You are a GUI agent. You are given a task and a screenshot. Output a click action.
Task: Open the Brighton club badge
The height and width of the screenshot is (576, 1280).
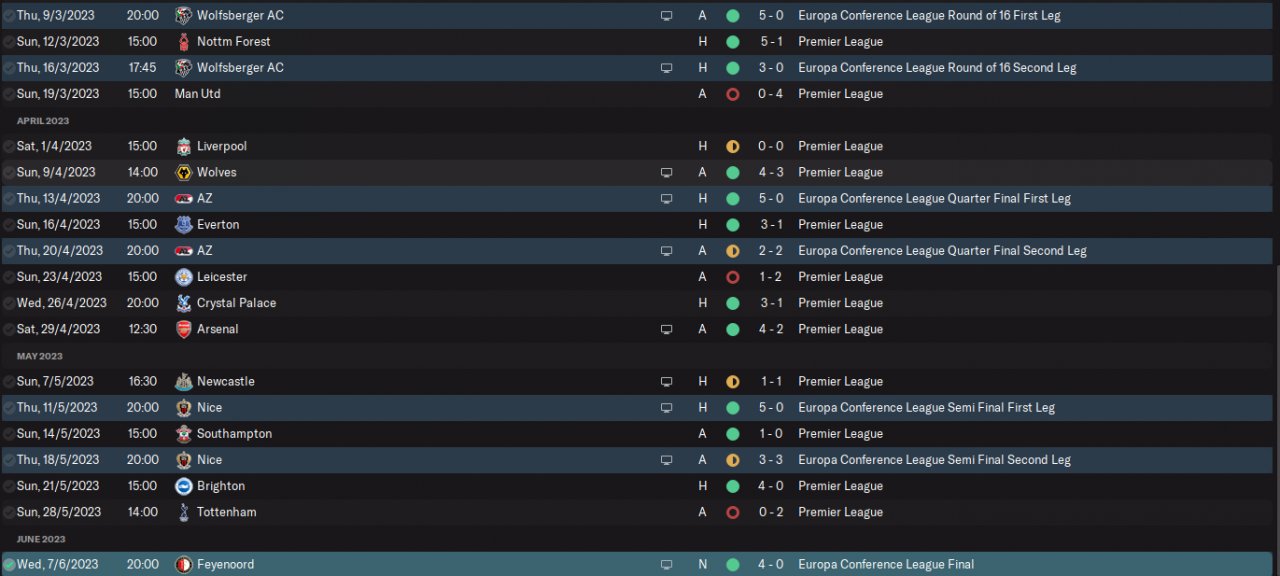(183, 486)
